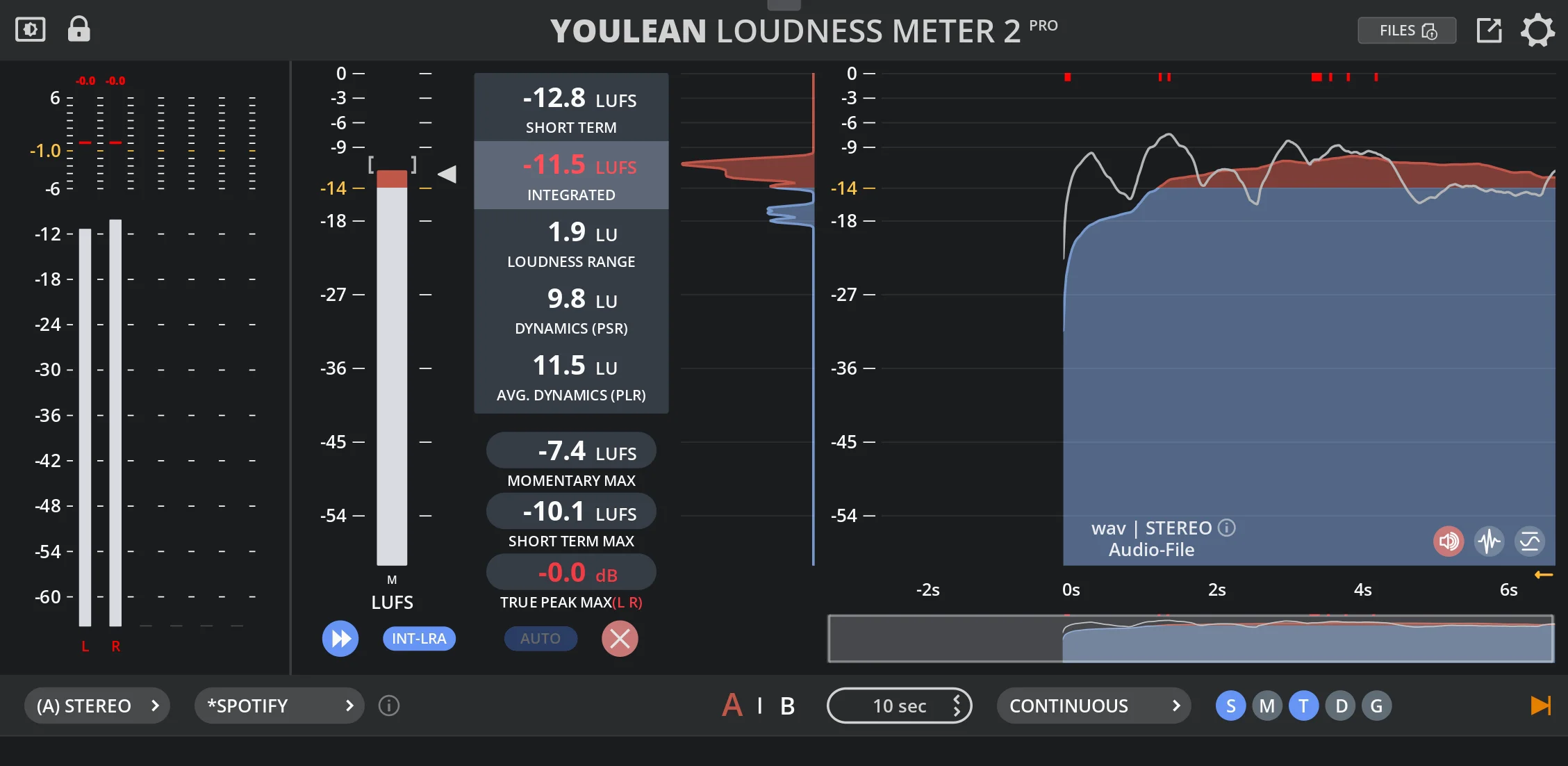Click the blue fast-forward icon under LUFS meter

click(x=340, y=638)
